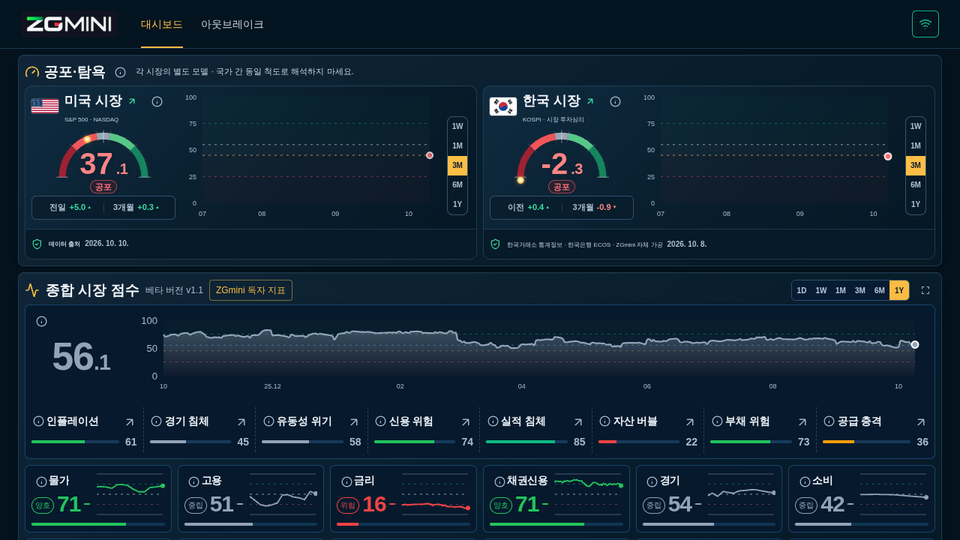Image resolution: width=960 pixels, height=540 pixels.
Task: Click info icon beside 공급 충격
Action: click(829, 421)
